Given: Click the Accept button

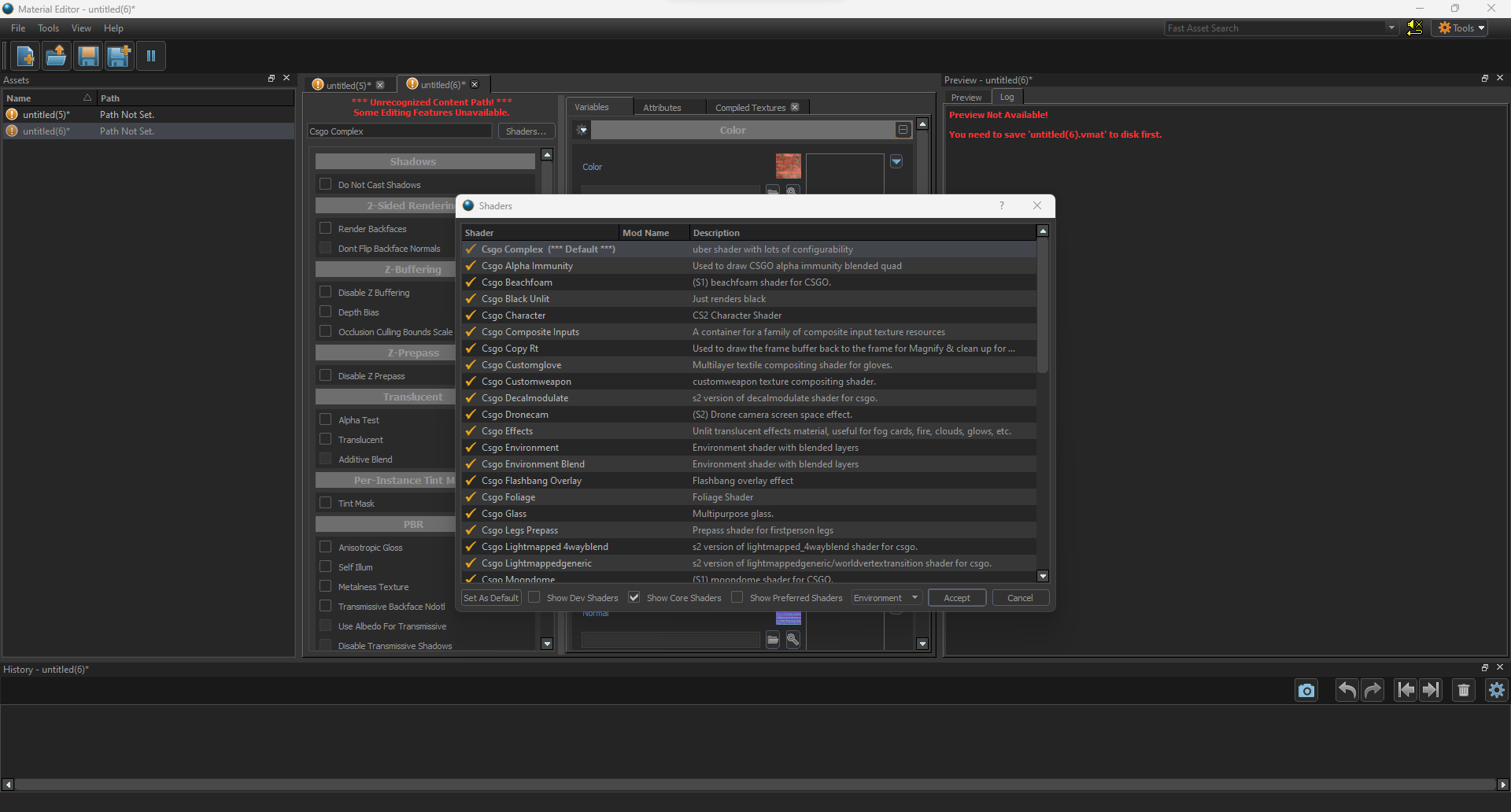Looking at the screenshot, I should [957, 598].
